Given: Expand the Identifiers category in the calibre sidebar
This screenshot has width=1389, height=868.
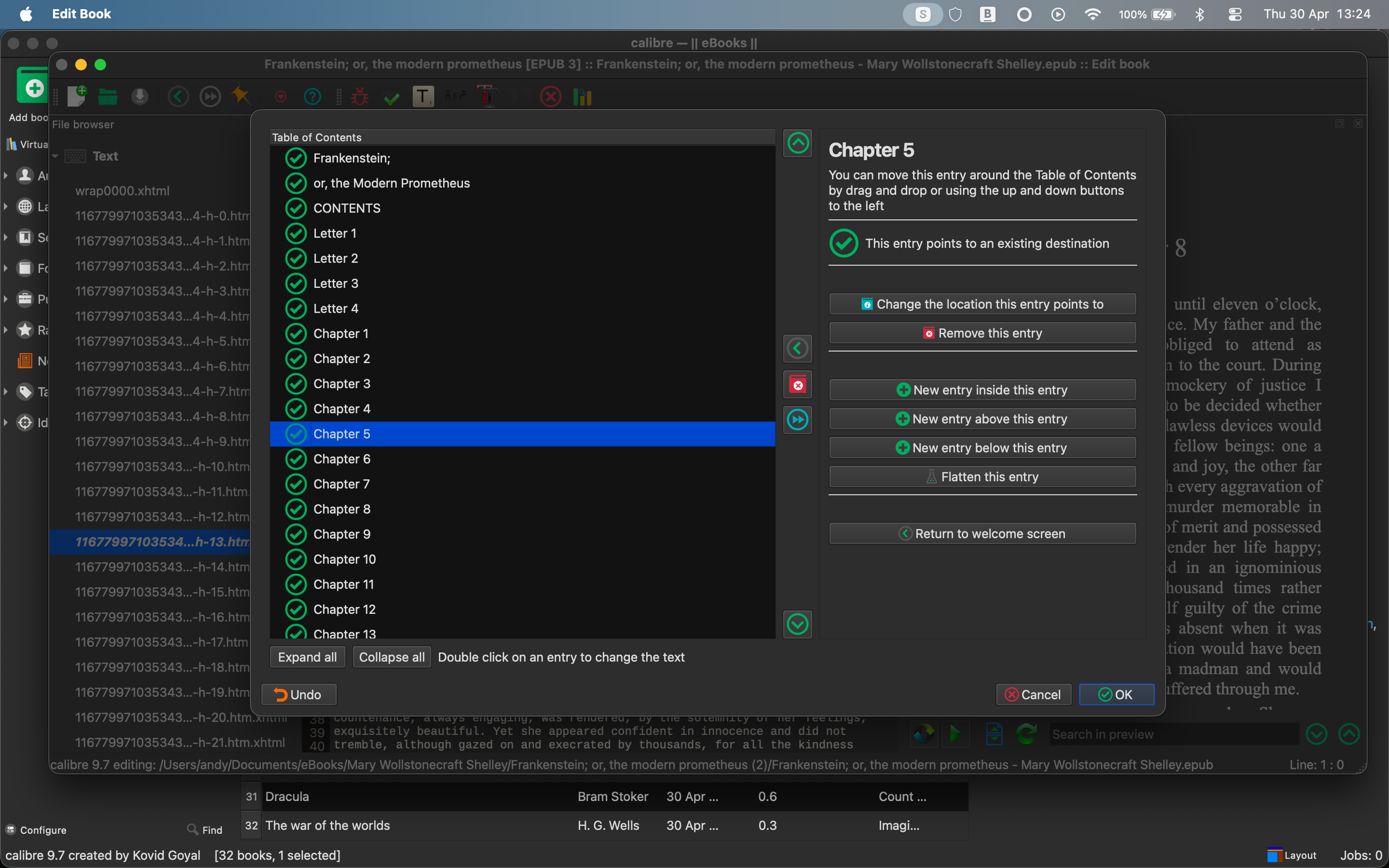Looking at the screenshot, I should pyautogui.click(x=5, y=423).
